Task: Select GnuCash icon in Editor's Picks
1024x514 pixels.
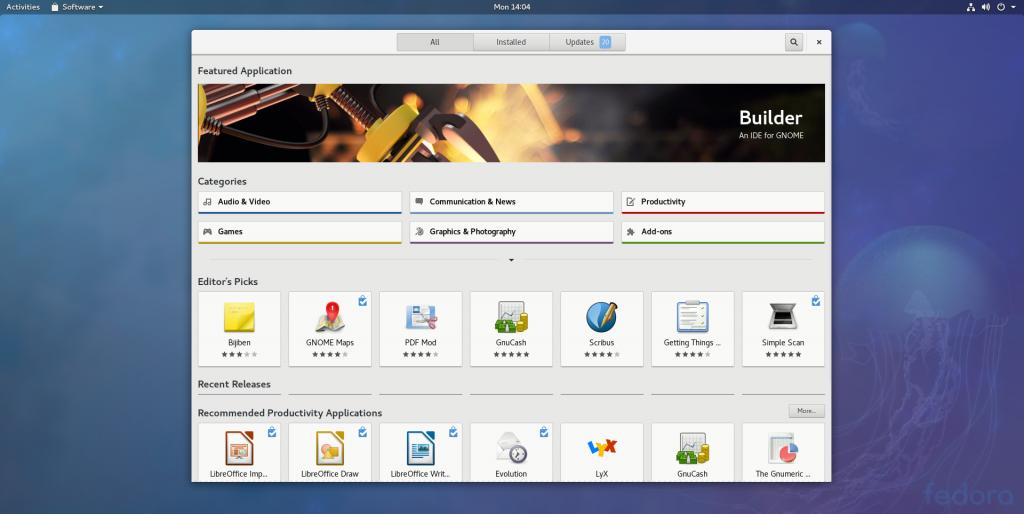Action: [511, 317]
